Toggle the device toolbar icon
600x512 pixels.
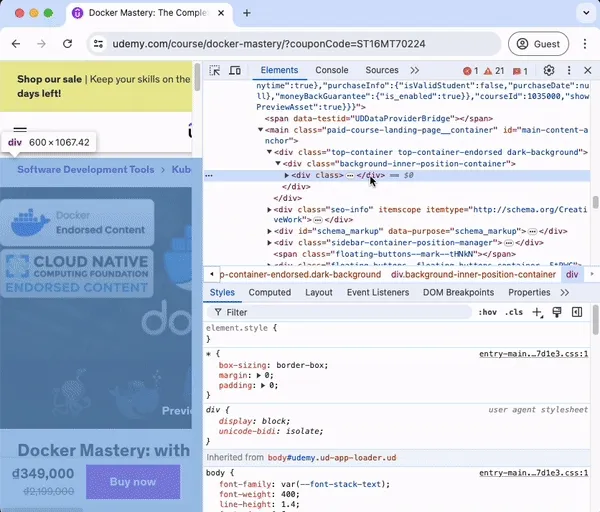235,70
